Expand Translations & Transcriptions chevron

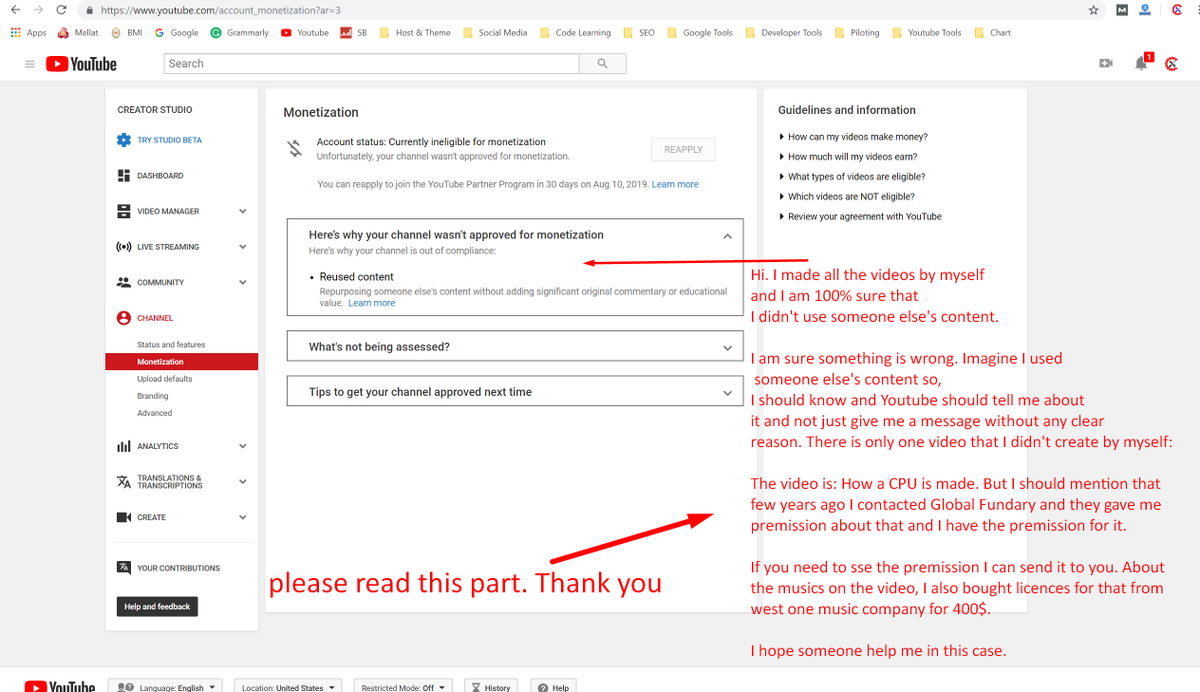[243, 482]
